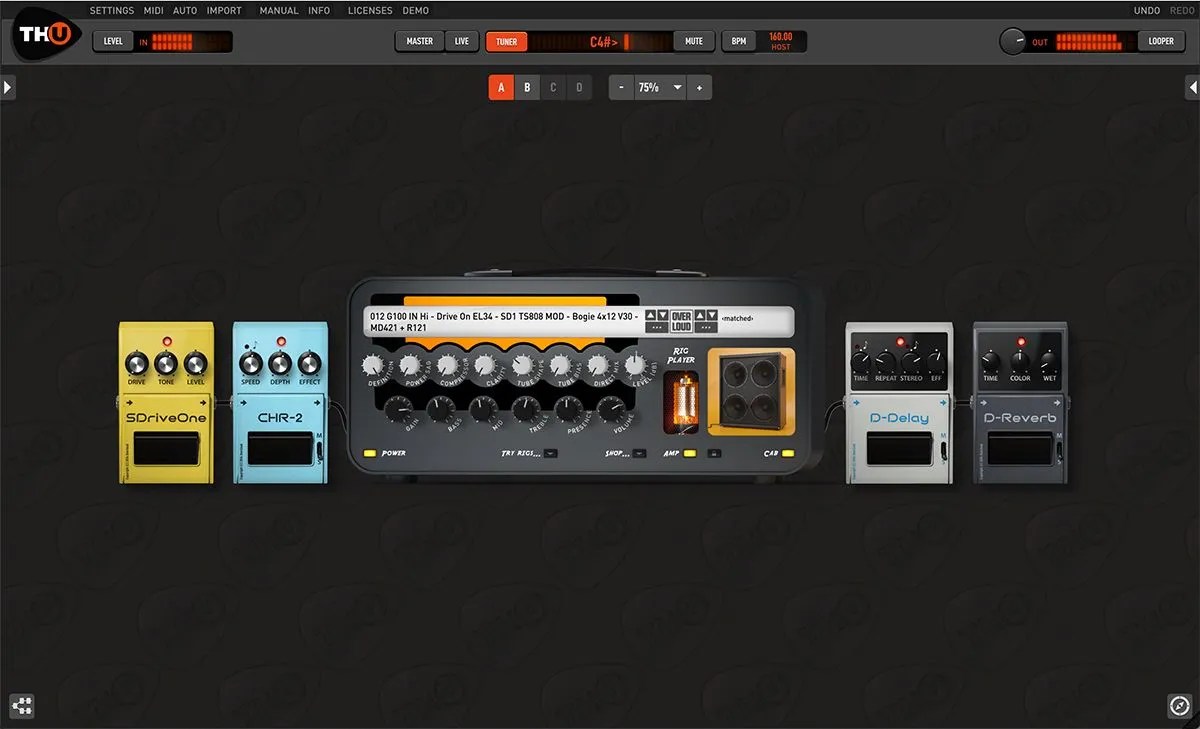Click the SDriveOne pedal footswitch
This screenshot has width=1200, height=729.
click(x=165, y=449)
